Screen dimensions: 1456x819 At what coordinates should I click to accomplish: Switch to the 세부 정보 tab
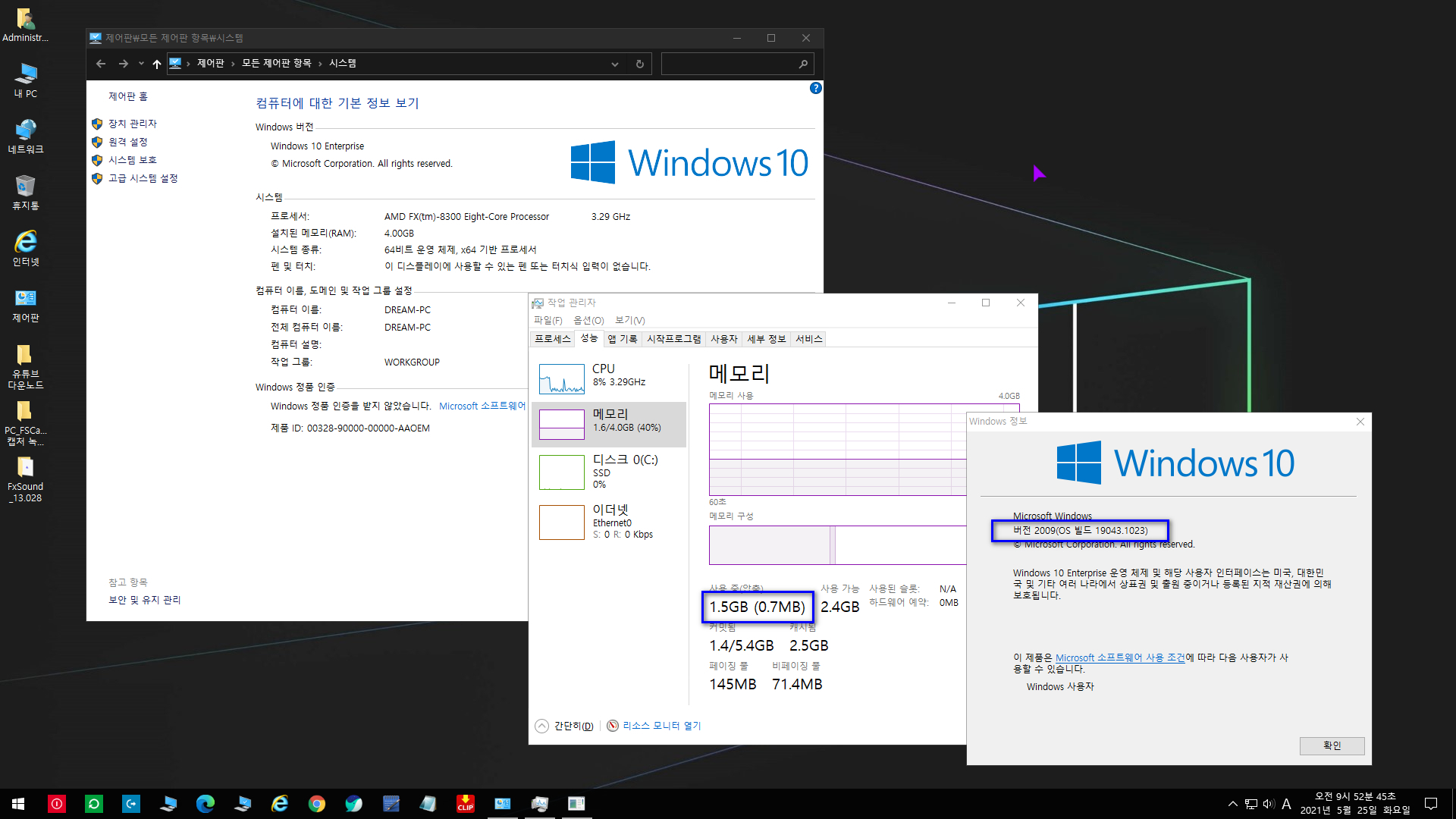click(x=767, y=339)
